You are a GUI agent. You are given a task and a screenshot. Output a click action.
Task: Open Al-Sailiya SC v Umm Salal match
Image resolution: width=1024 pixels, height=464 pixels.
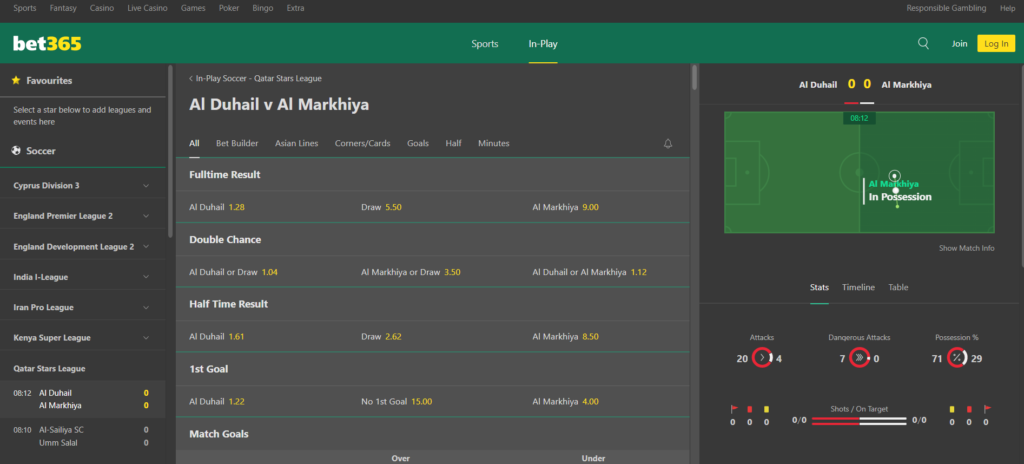[82, 436]
